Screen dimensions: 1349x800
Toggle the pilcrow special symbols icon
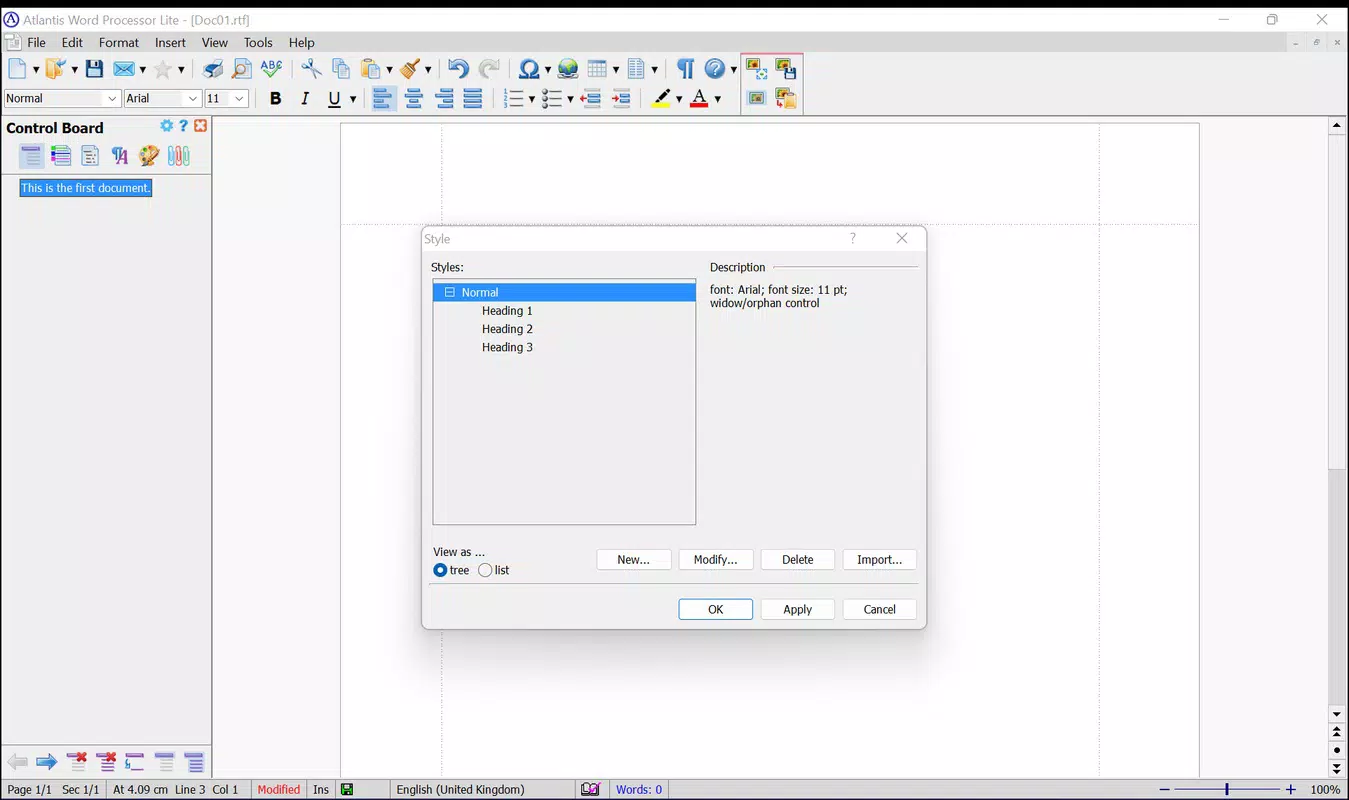click(x=685, y=69)
